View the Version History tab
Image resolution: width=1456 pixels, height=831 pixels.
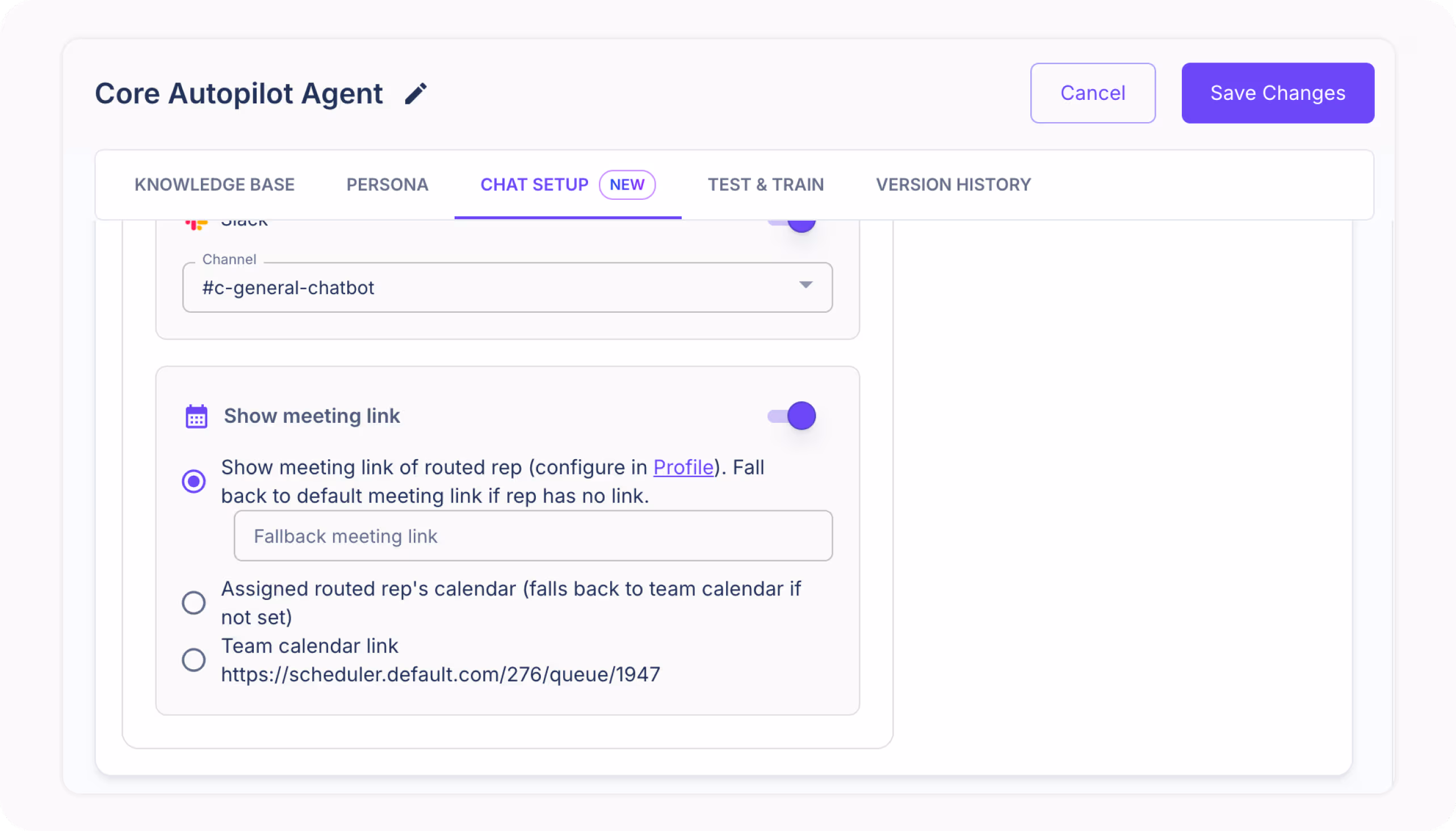(953, 184)
